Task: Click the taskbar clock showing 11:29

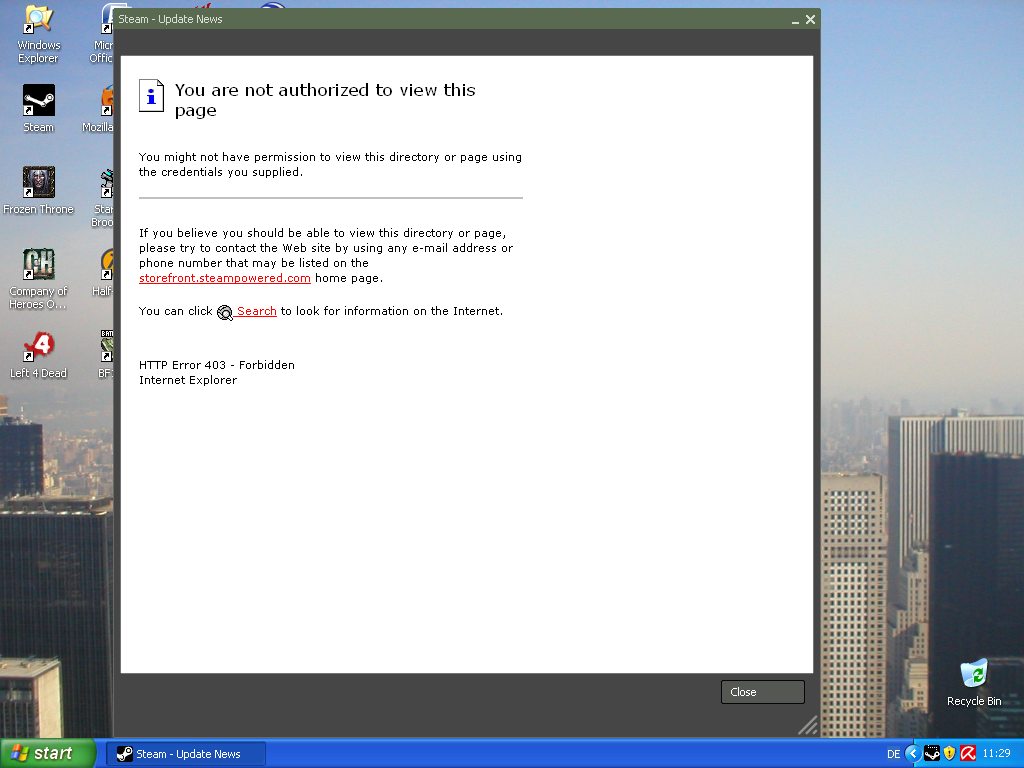Action: pos(996,754)
